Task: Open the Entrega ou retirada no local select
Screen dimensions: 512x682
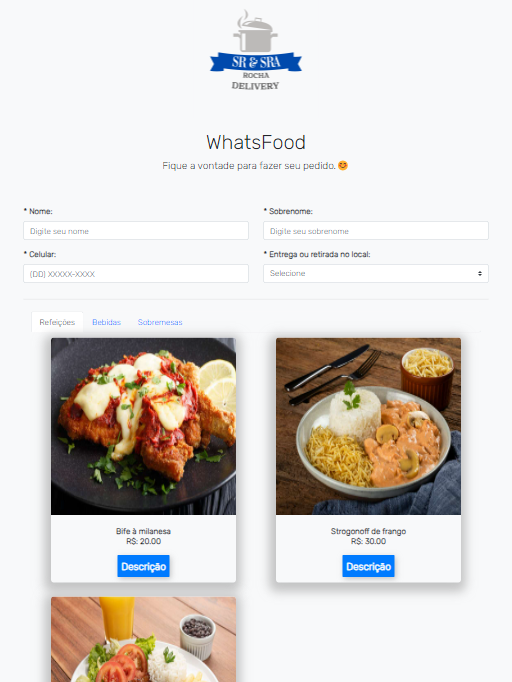Action: pos(376,274)
